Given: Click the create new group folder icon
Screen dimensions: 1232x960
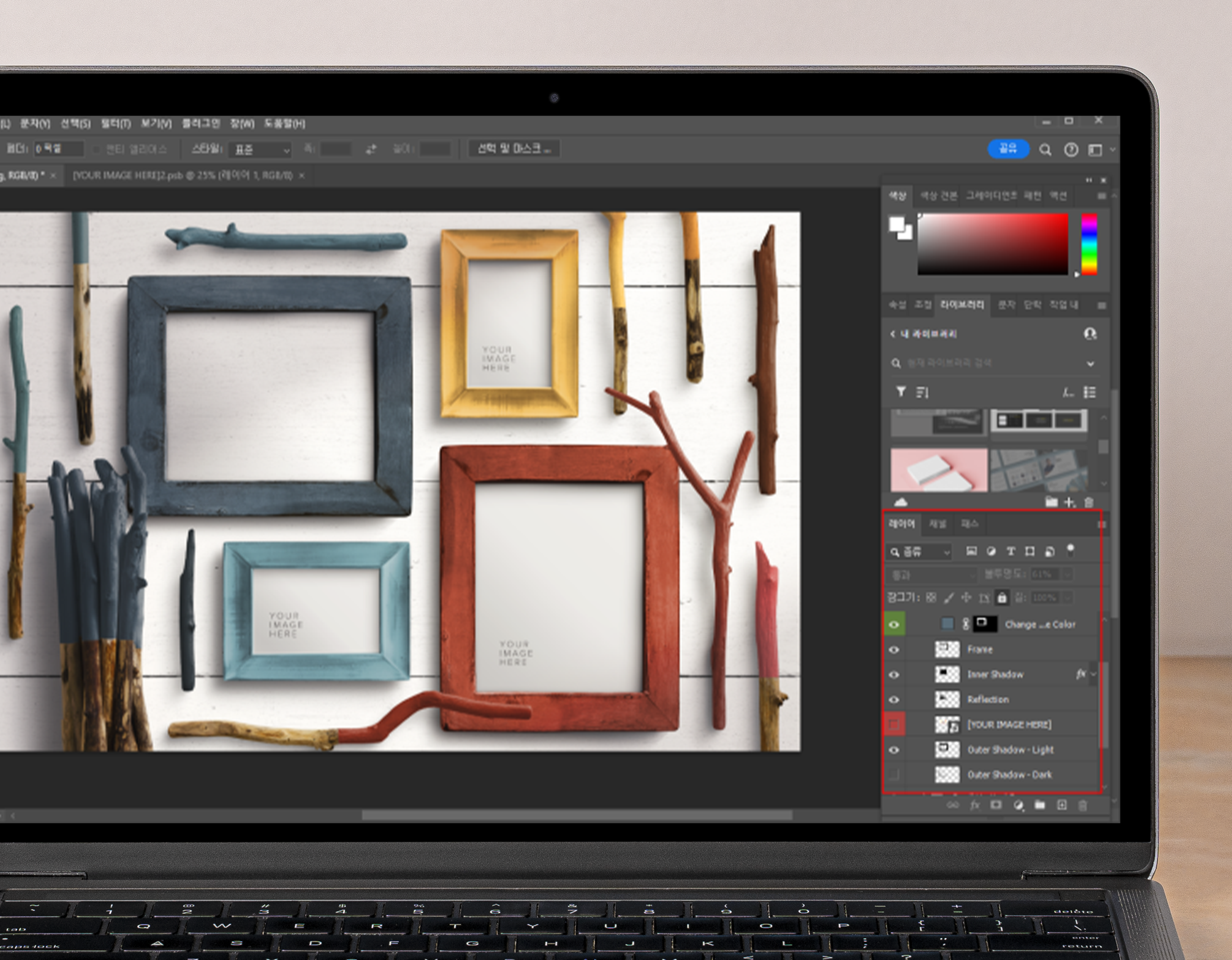Looking at the screenshot, I should (x=1040, y=805).
